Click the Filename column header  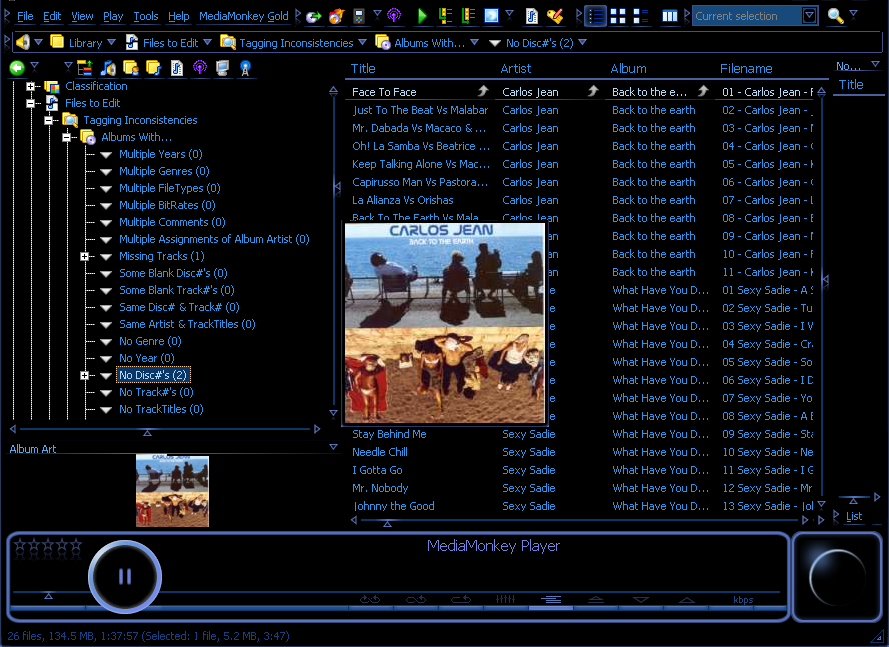[746, 69]
